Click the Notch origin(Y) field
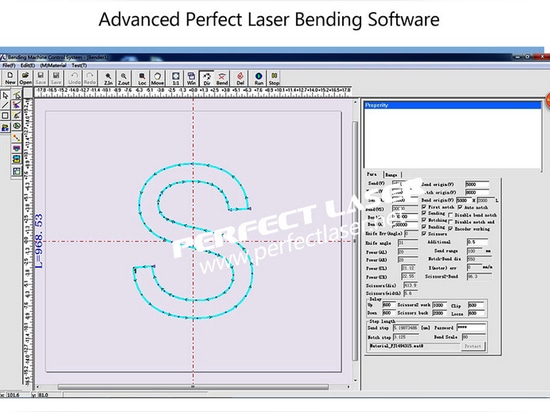 coord(477,192)
